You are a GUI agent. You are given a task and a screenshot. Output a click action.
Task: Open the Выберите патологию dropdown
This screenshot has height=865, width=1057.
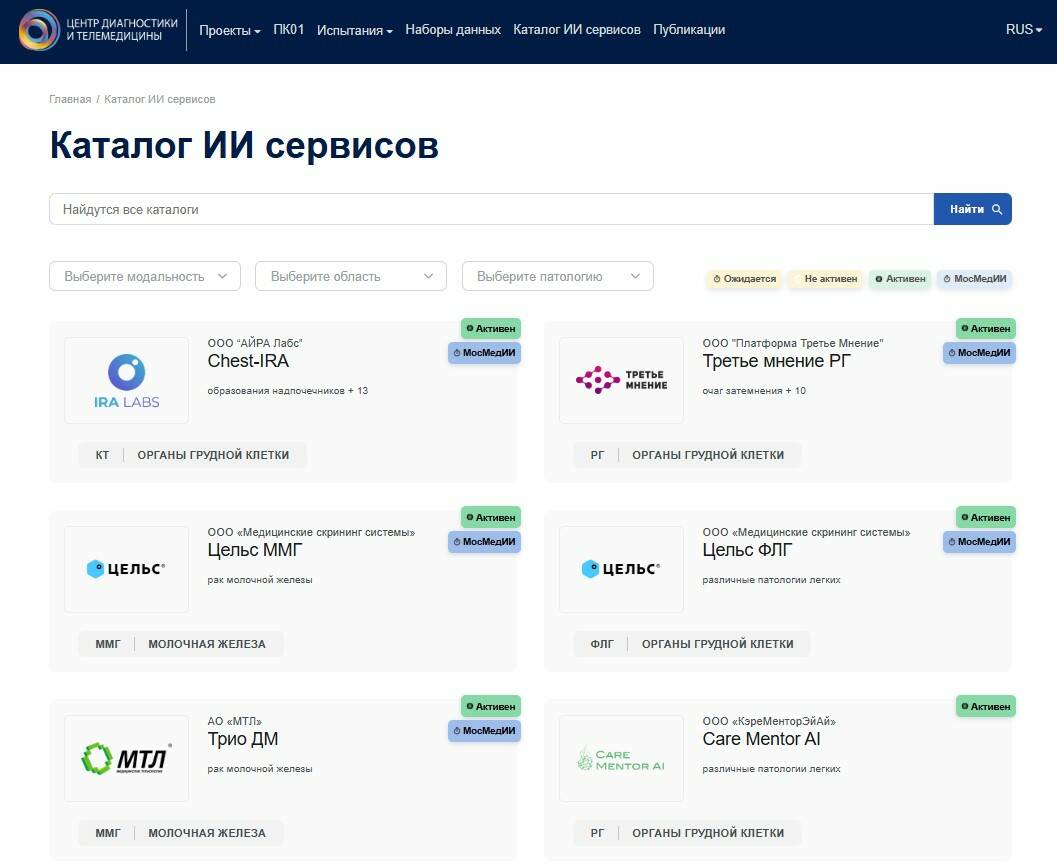coord(557,275)
